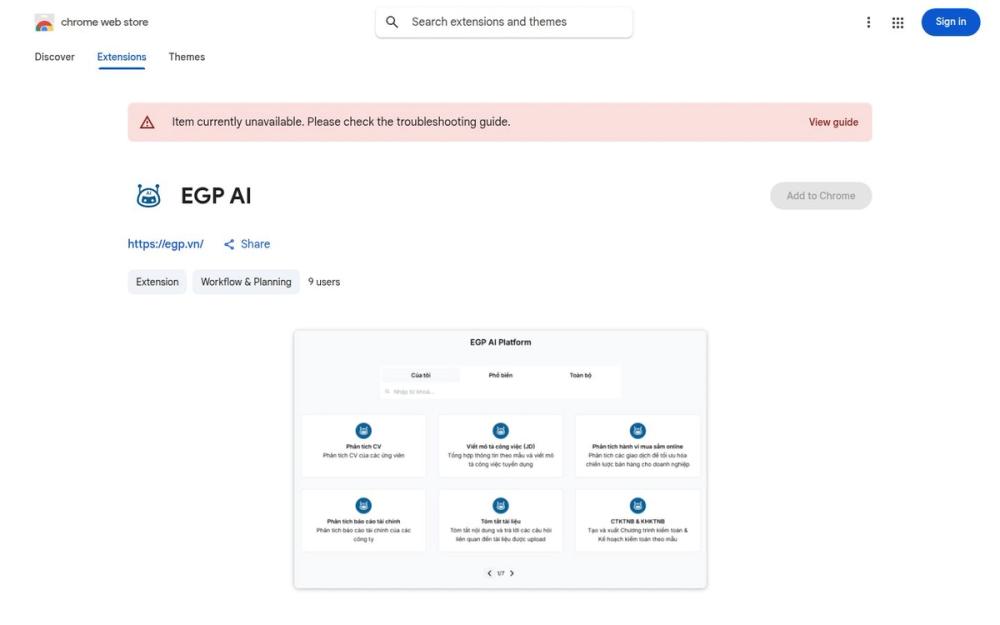Click the chrome web store title text
This screenshot has height=625, width=1000.
click(105, 22)
